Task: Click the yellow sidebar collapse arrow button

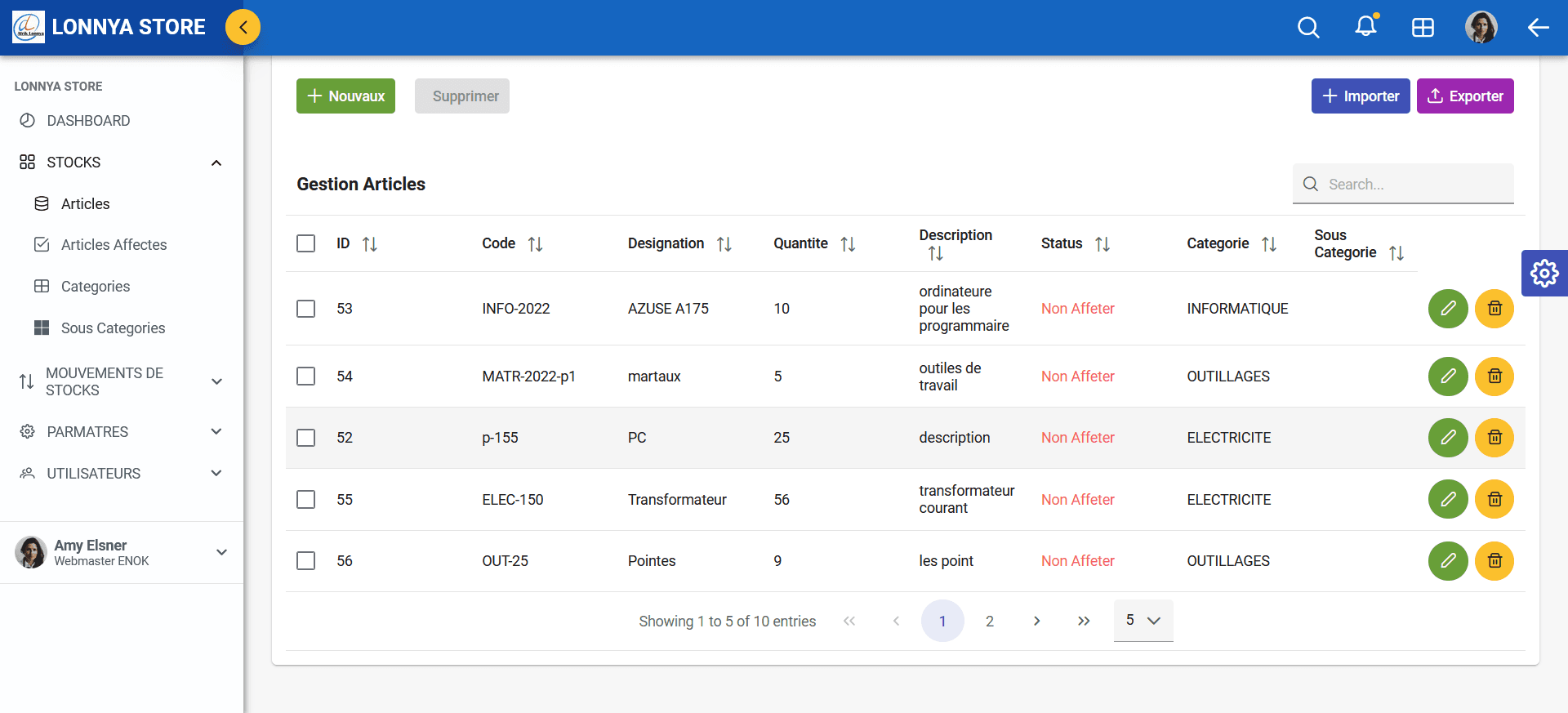Action: [x=243, y=27]
